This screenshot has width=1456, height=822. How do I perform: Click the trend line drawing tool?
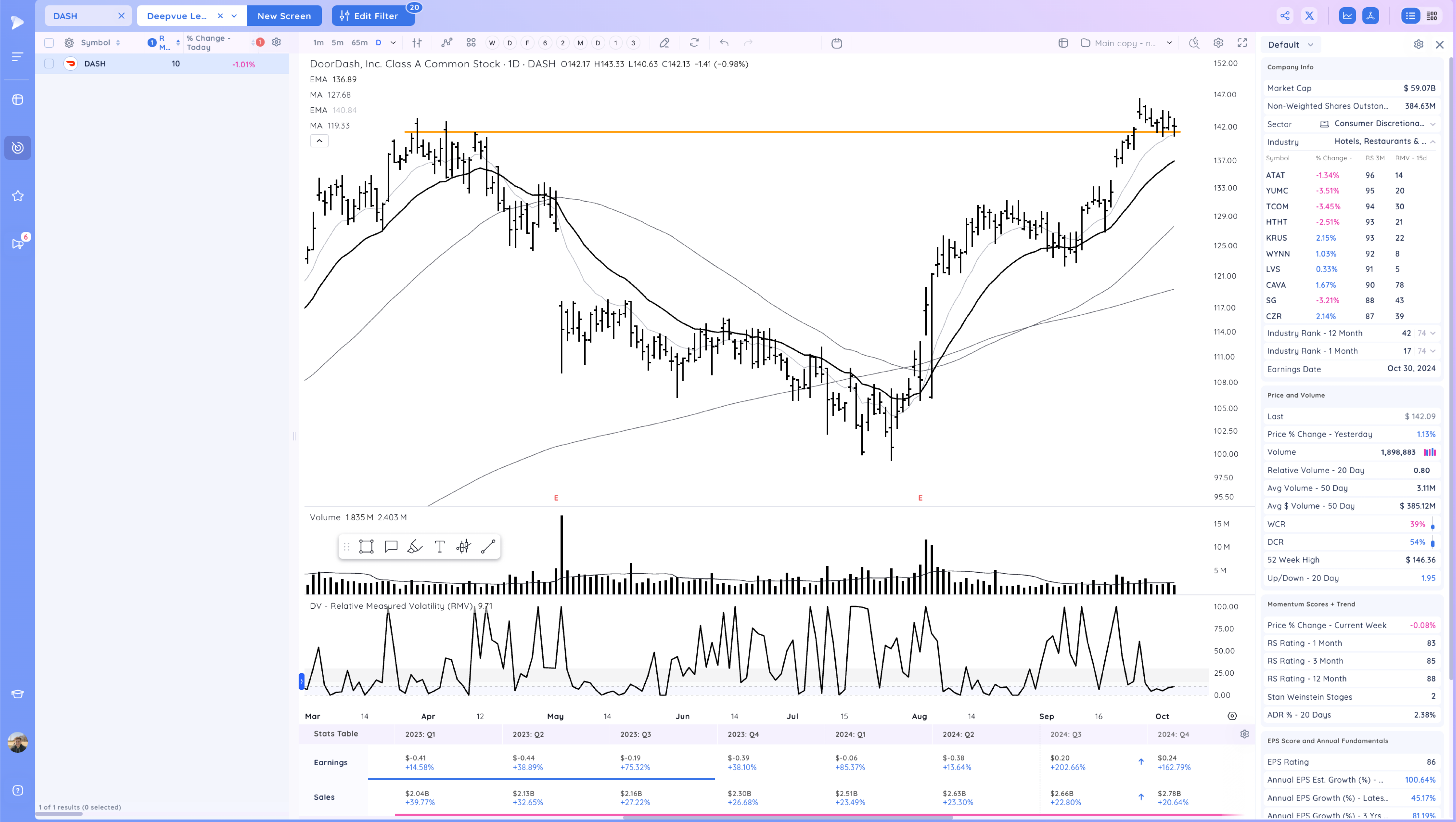(488, 546)
